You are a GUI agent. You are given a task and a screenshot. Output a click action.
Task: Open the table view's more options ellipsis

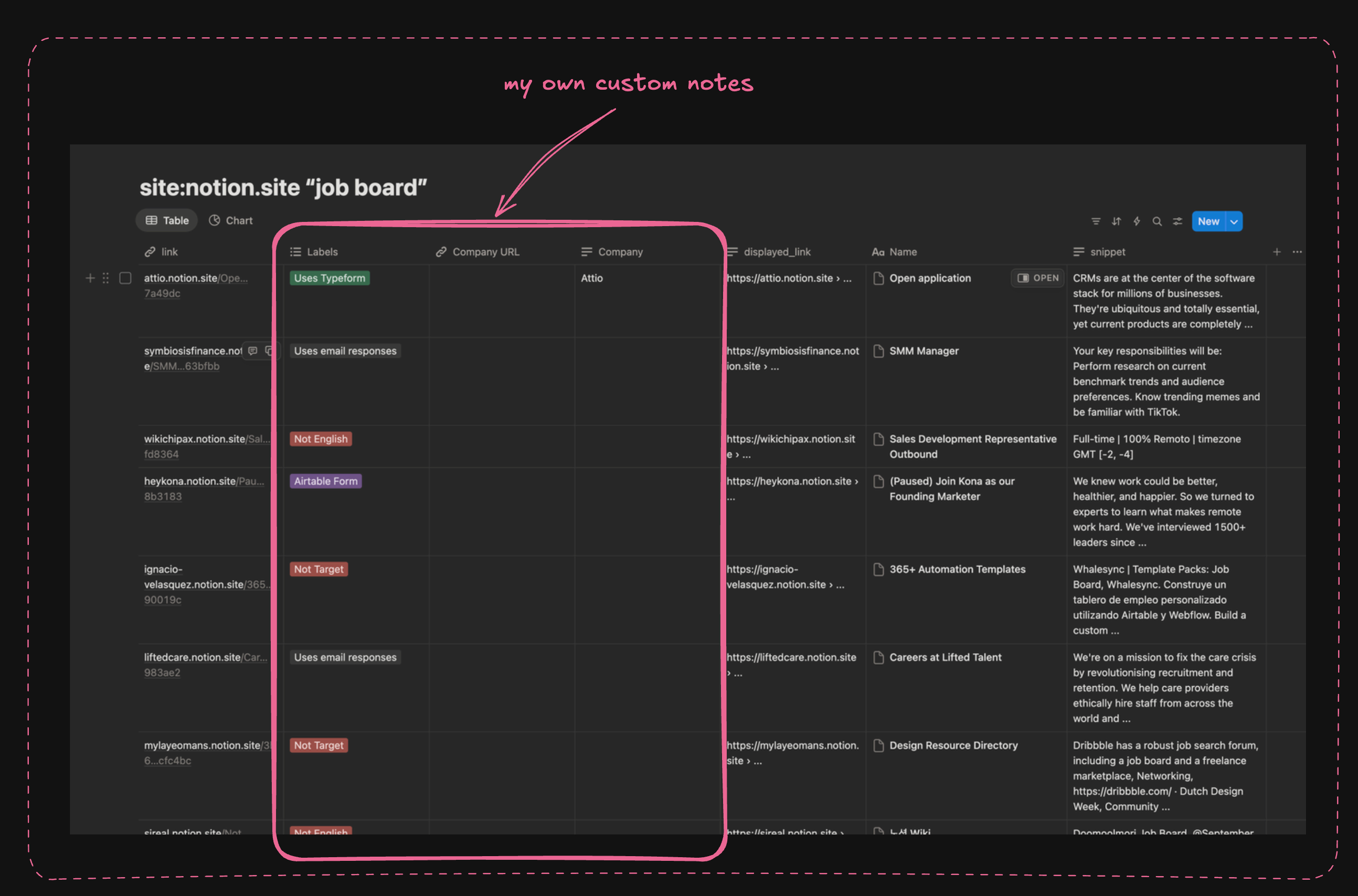click(x=1296, y=251)
